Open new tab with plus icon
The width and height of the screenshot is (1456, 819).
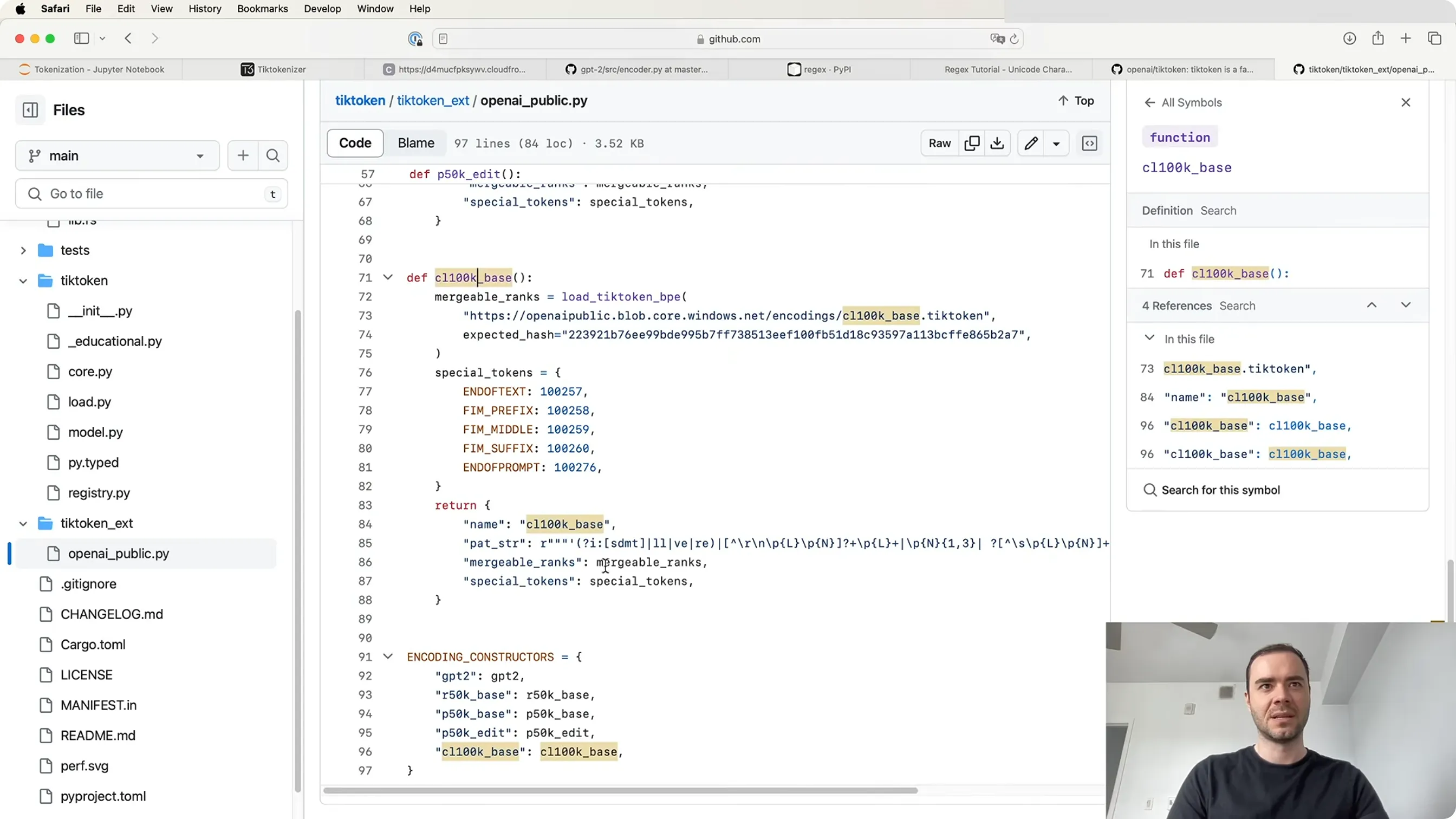(1406, 38)
